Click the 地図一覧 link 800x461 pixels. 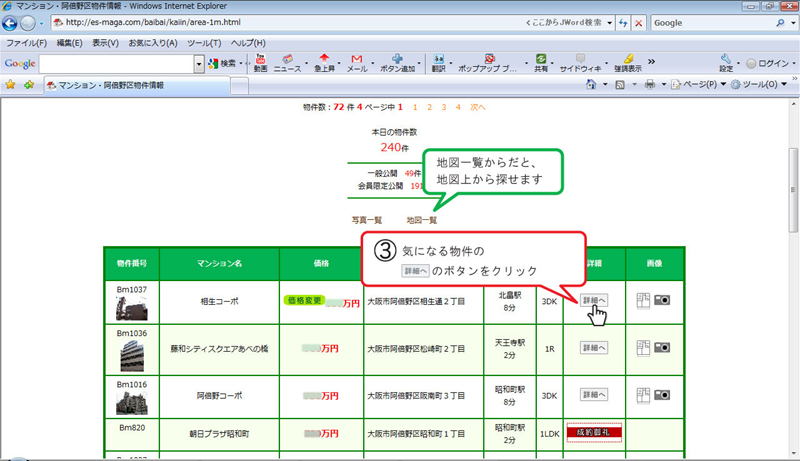click(422, 219)
